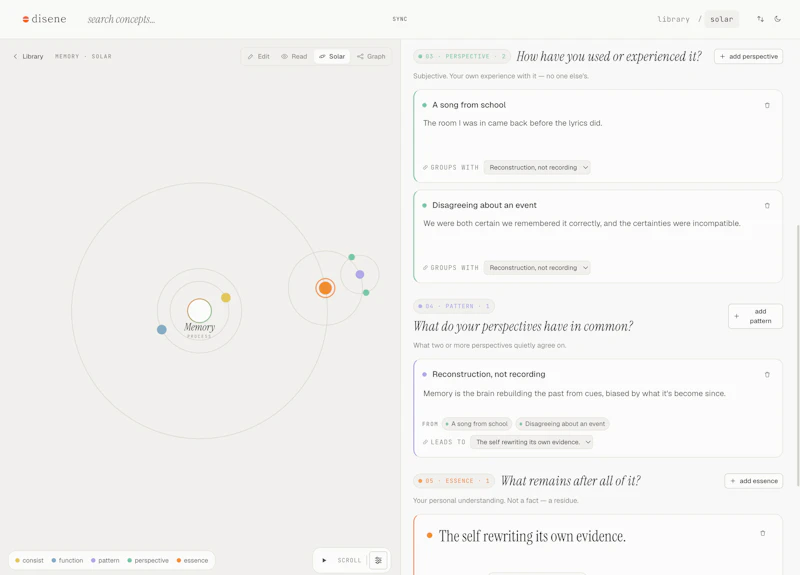This screenshot has width=800, height=575.
Task: Select the orange essence node
Action: point(325,288)
